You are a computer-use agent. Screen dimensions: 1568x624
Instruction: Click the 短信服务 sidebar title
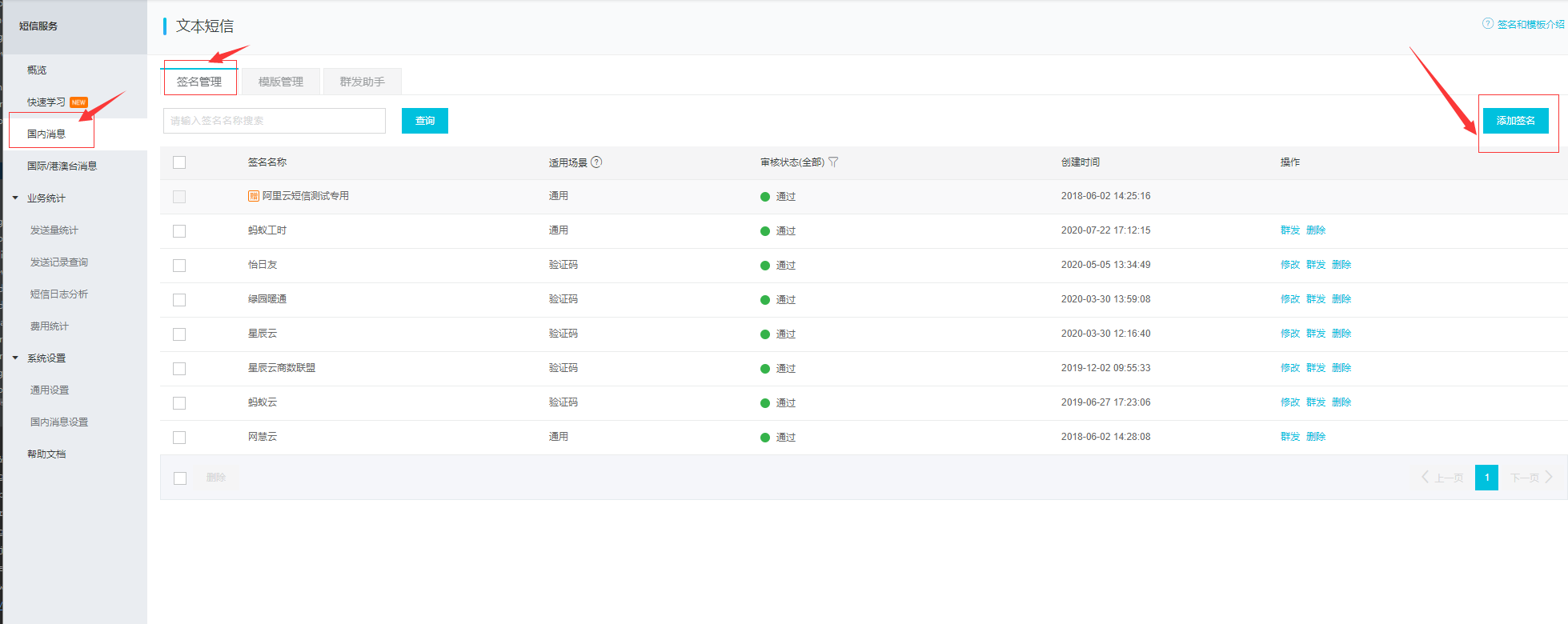(x=38, y=26)
